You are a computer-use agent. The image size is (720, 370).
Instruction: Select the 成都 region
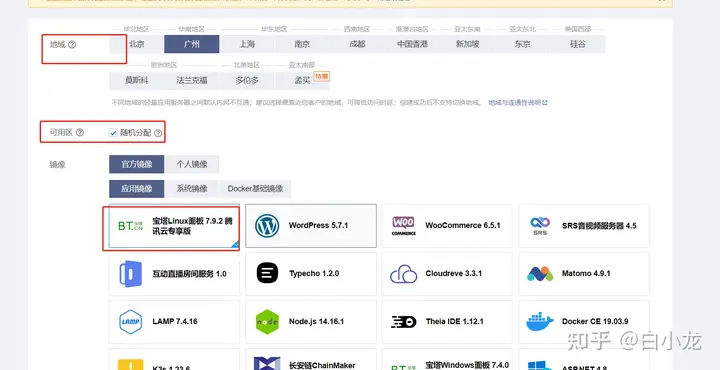pos(357,44)
